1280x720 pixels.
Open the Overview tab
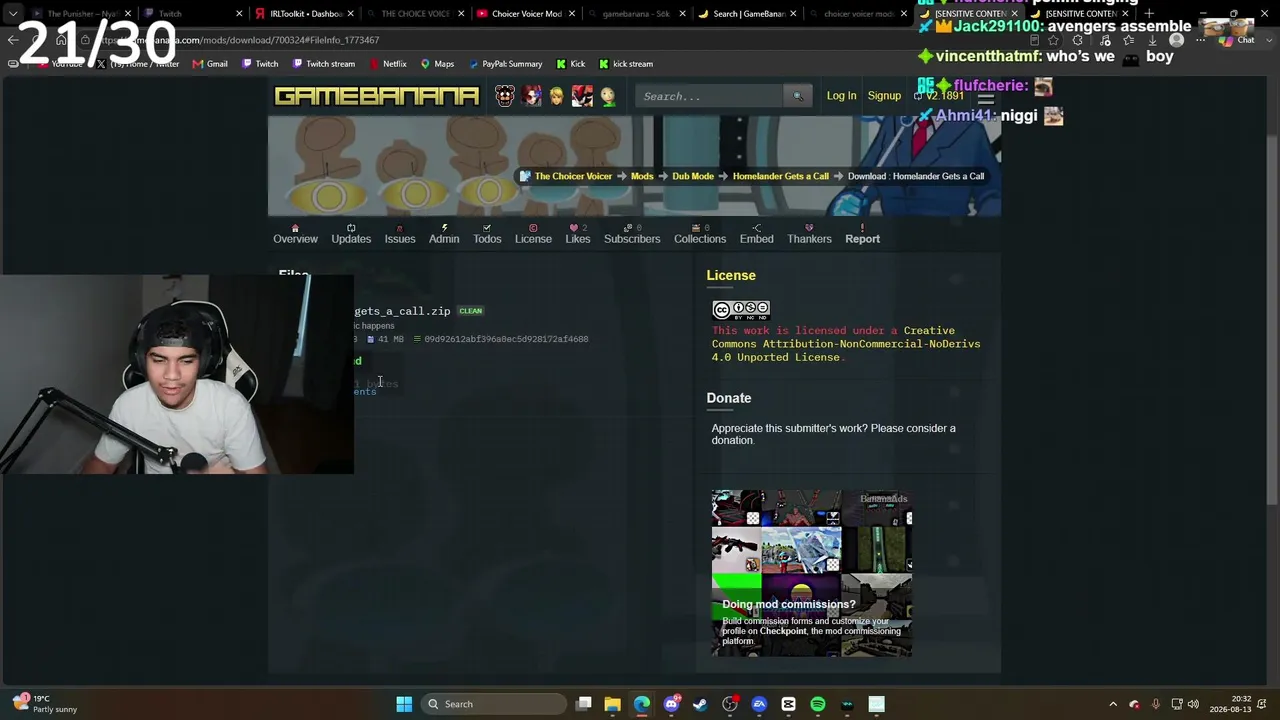pyautogui.click(x=295, y=234)
